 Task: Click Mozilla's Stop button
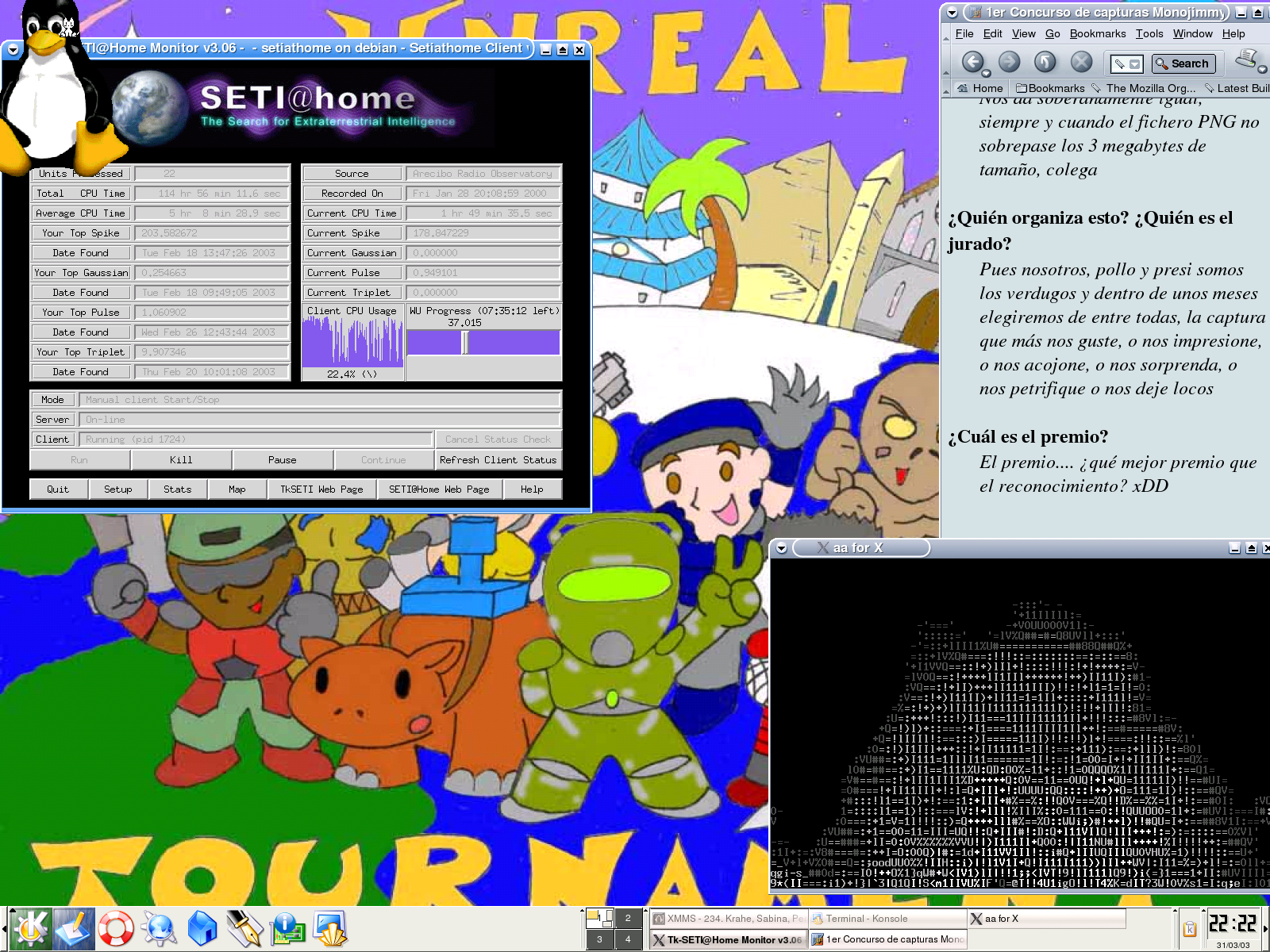point(1082,62)
